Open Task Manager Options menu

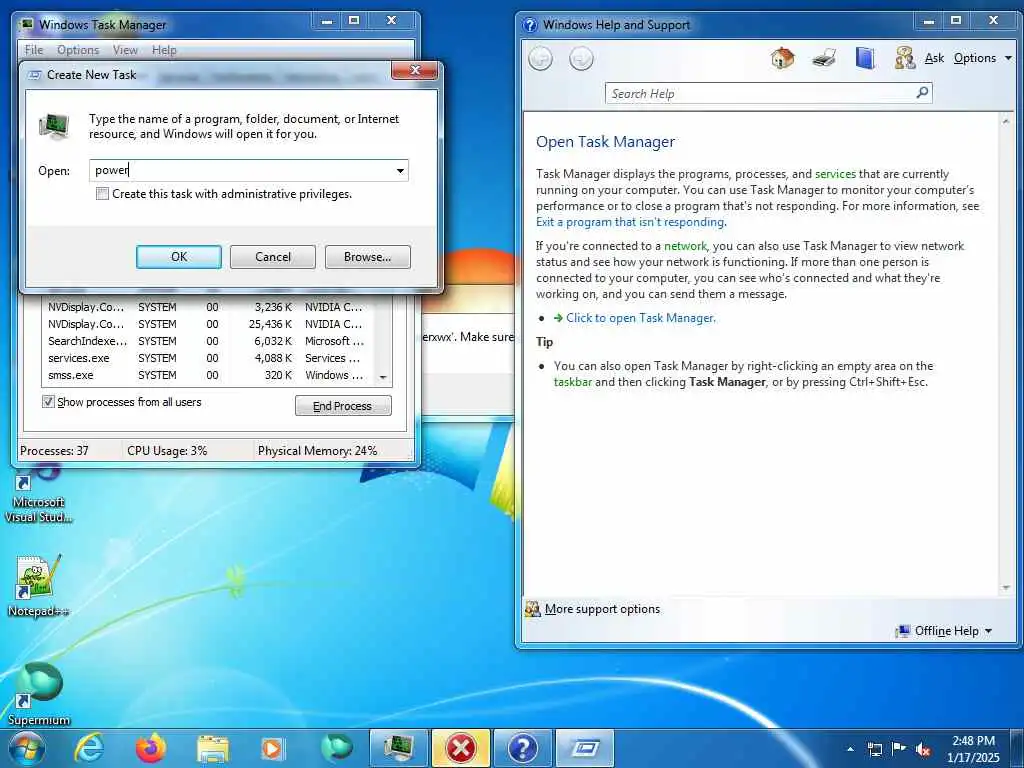point(78,50)
